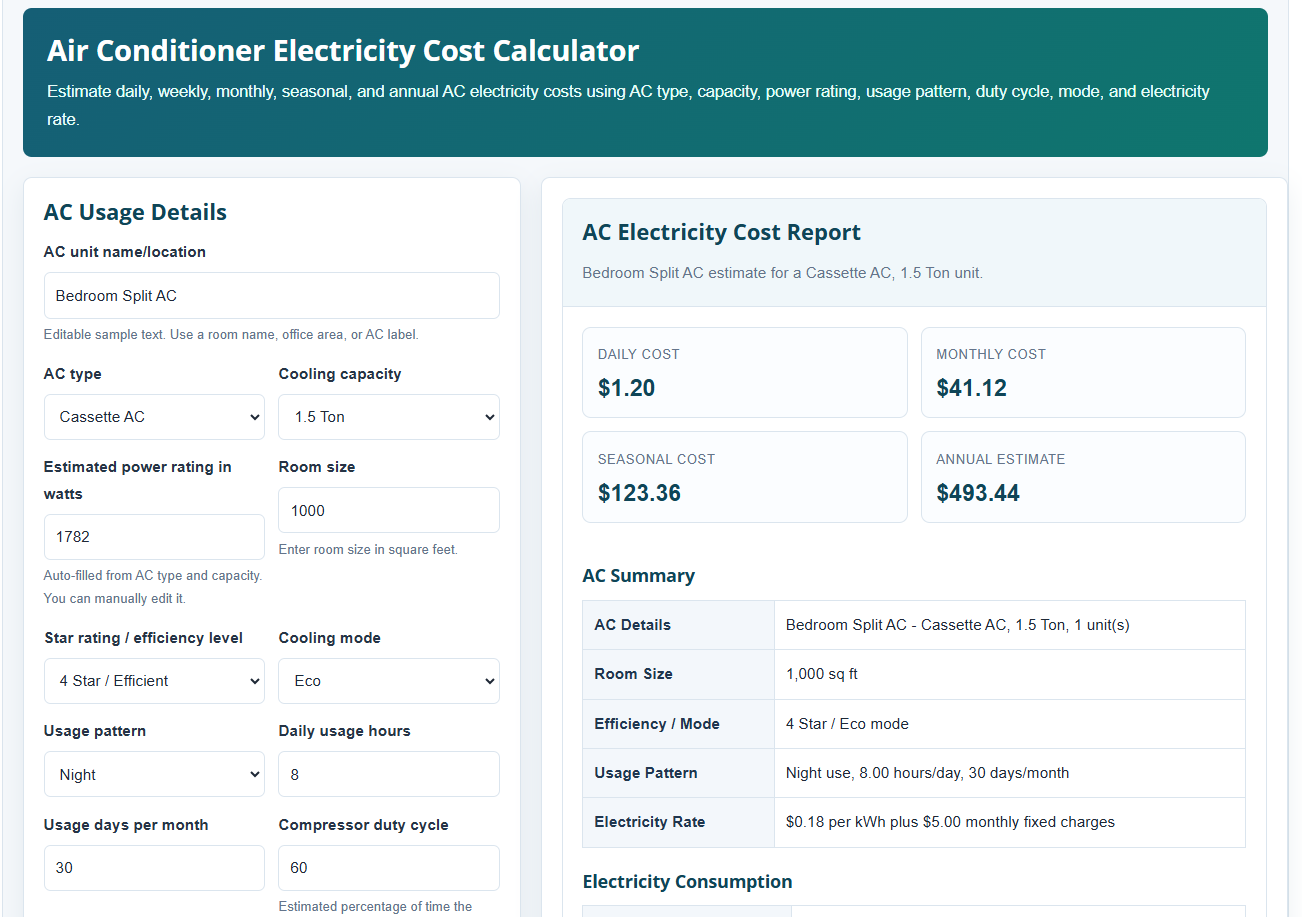Click the 'Night use, 8.00 hours/day' cell
Viewport: 1302px width, 917px height.
click(x=1010, y=773)
